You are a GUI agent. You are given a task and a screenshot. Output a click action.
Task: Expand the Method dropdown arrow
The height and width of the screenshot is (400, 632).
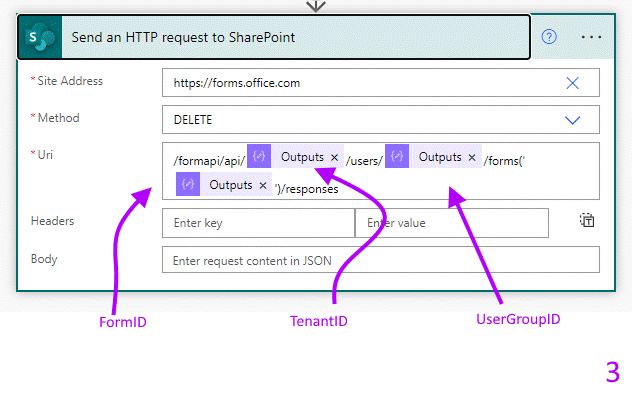572,120
